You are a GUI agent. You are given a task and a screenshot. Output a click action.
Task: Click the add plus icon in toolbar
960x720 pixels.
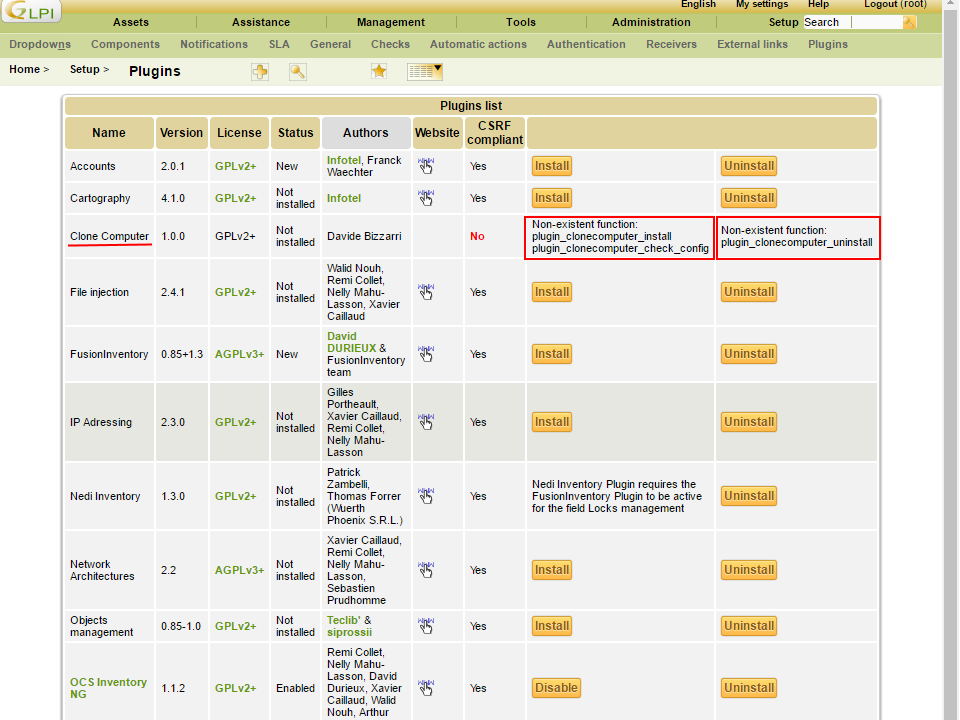pyautogui.click(x=260, y=72)
